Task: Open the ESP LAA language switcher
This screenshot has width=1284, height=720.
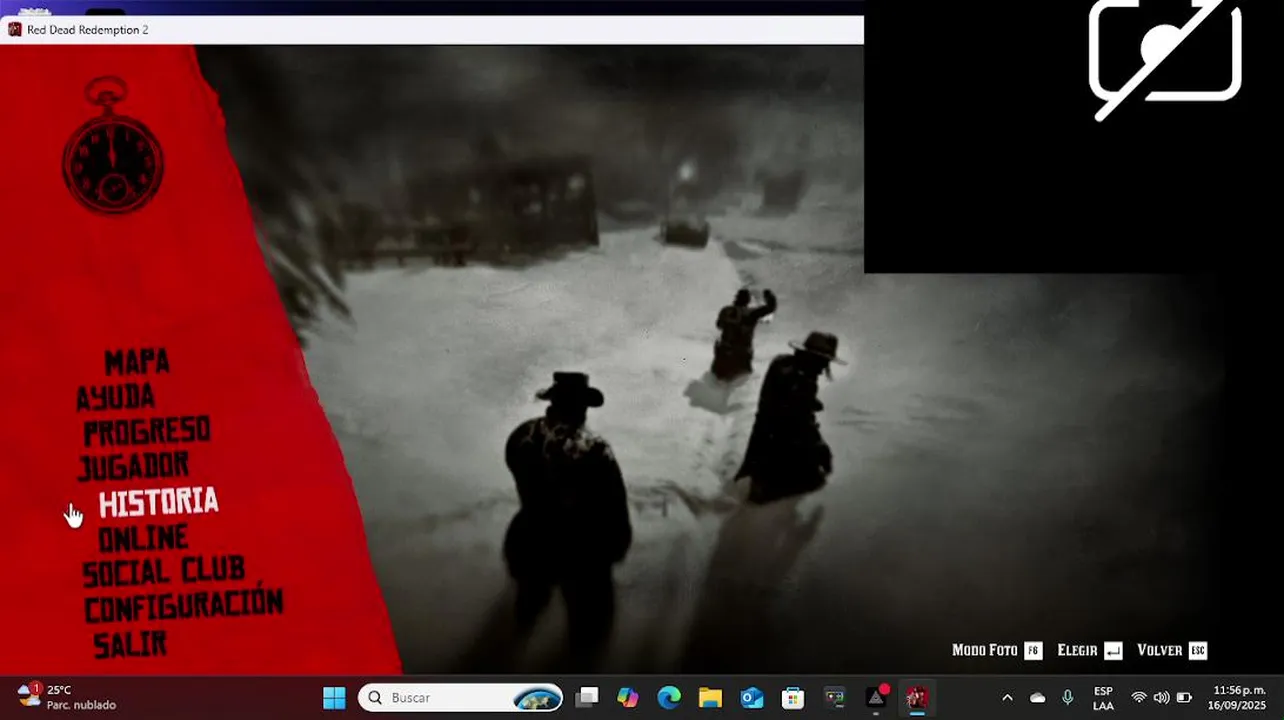Action: pyautogui.click(x=1103, y=698)
